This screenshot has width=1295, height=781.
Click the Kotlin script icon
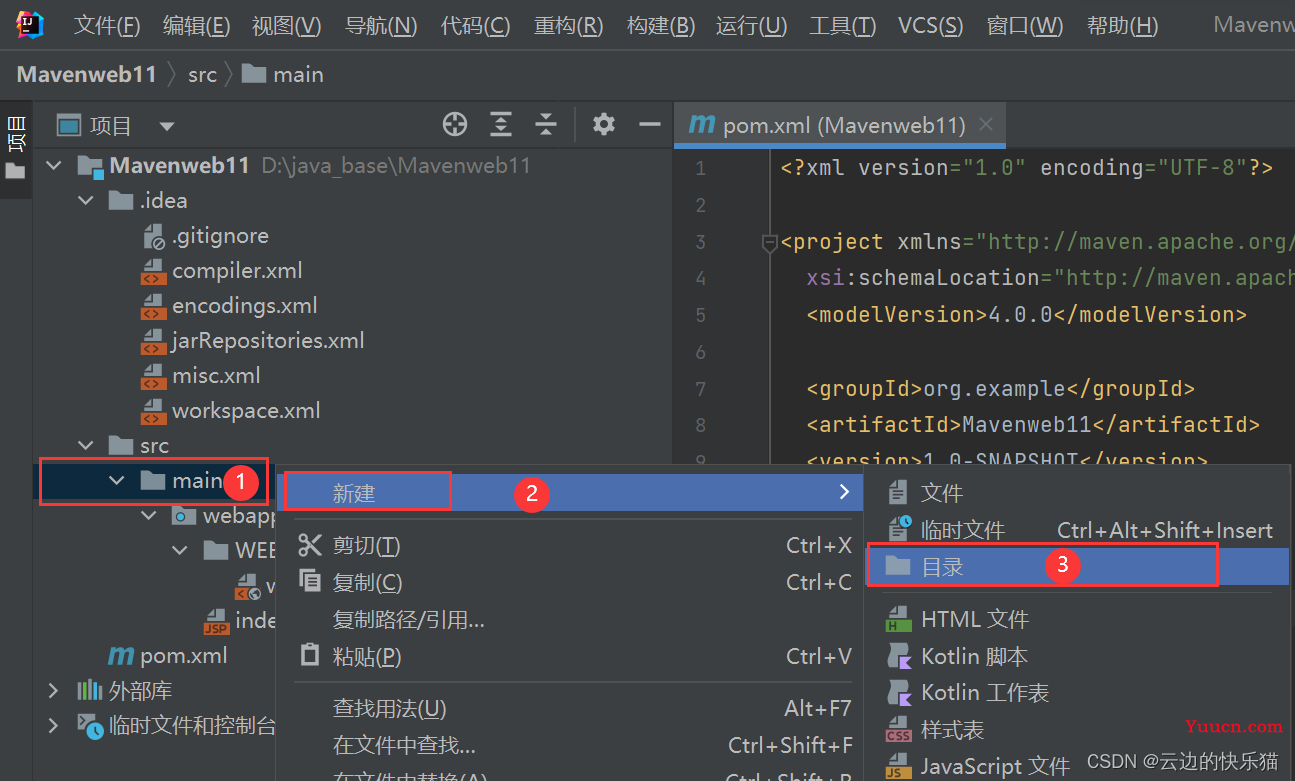(x=899, y=657)
